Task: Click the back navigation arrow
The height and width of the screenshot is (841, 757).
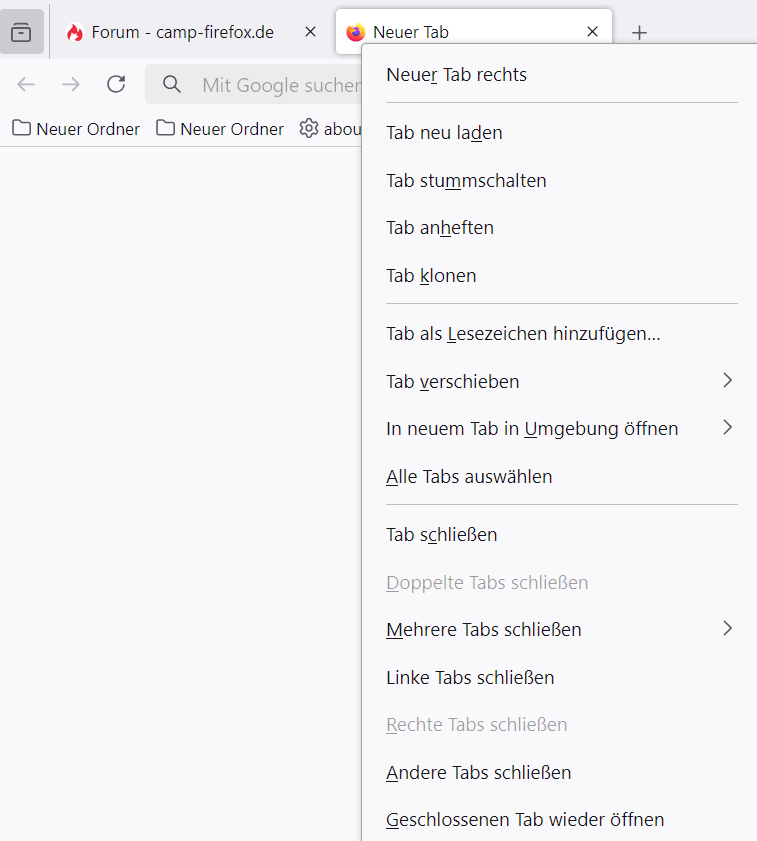Action: point(26,84)
